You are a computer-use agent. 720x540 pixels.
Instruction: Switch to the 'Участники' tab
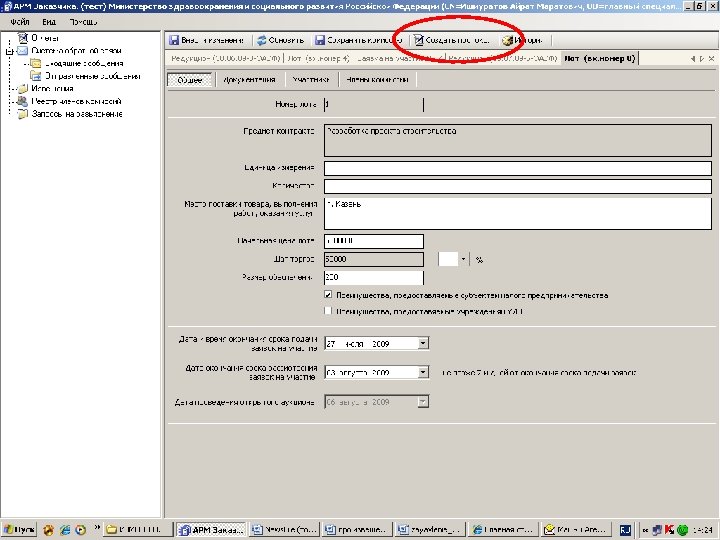pos(311,80)
